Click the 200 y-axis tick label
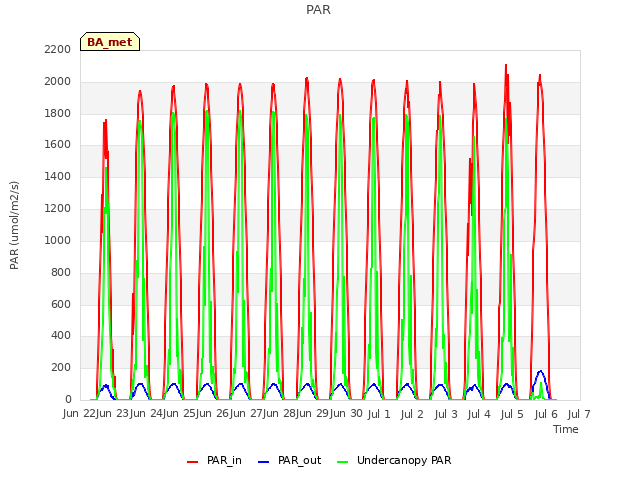Screen dimensions: 640x480 [61, 367]
